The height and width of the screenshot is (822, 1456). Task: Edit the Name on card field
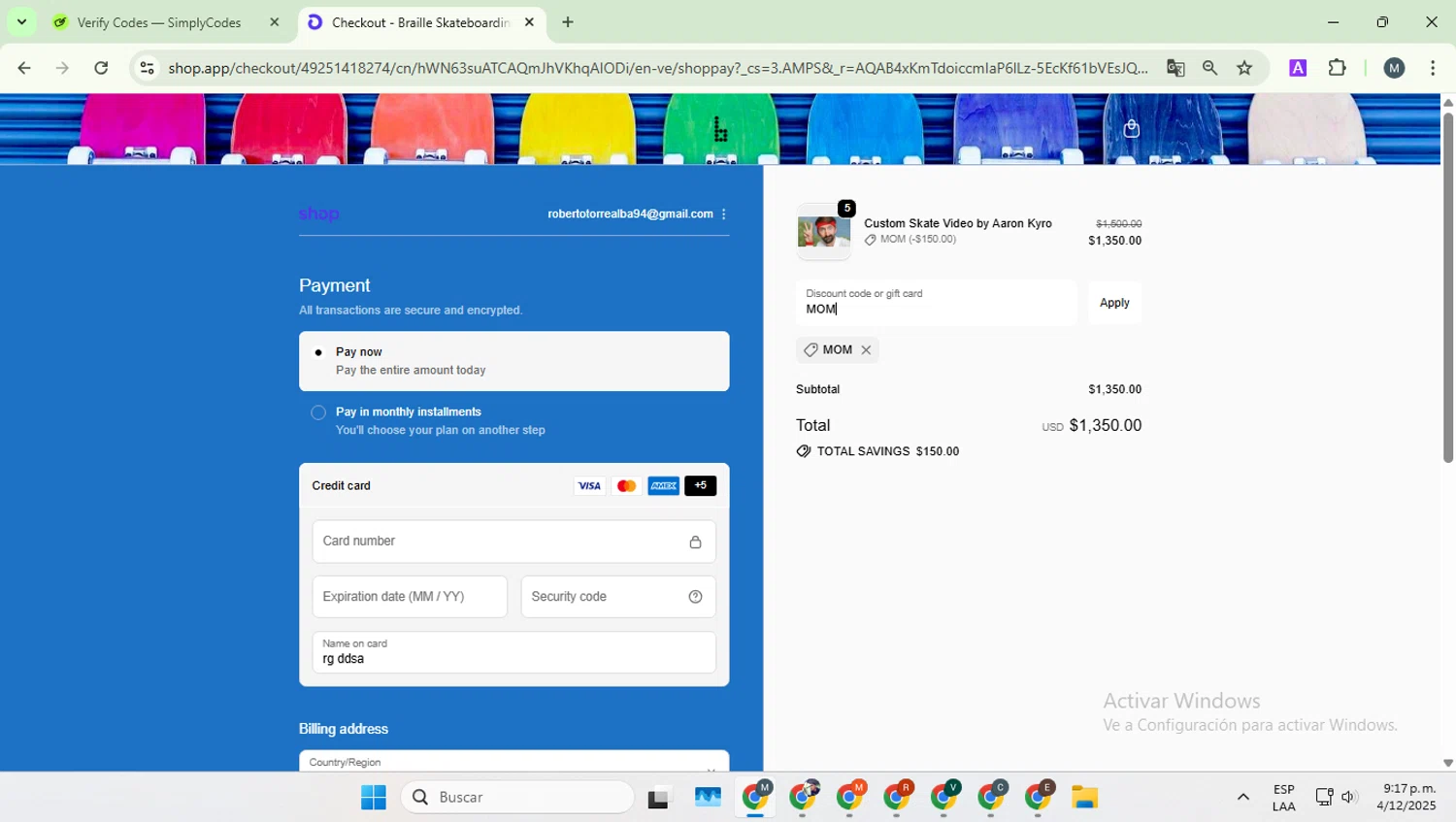coord(514,652)
